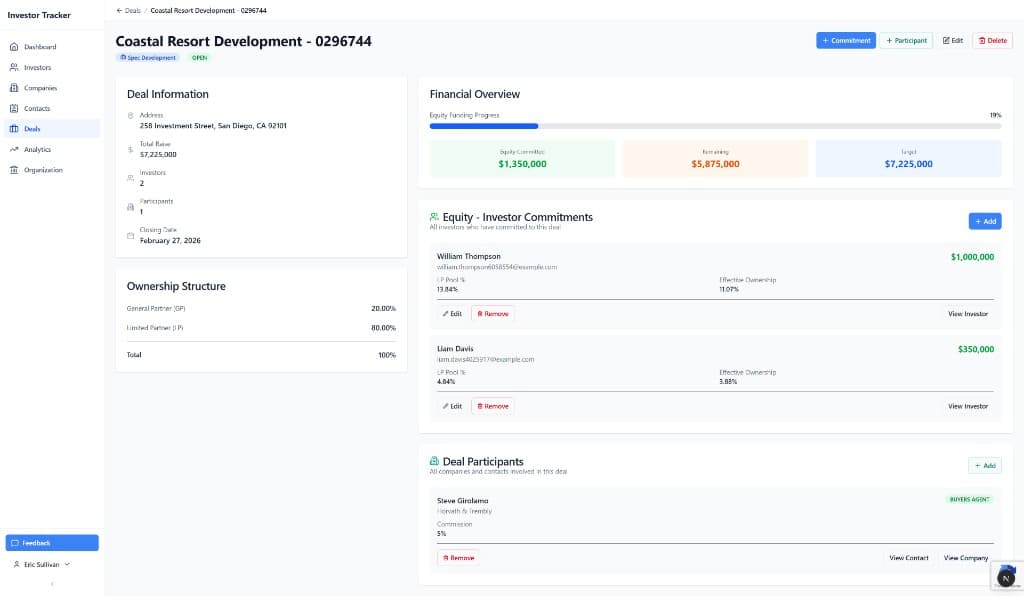
Task: Click the OPEN status badge
Action: [199, 58]
